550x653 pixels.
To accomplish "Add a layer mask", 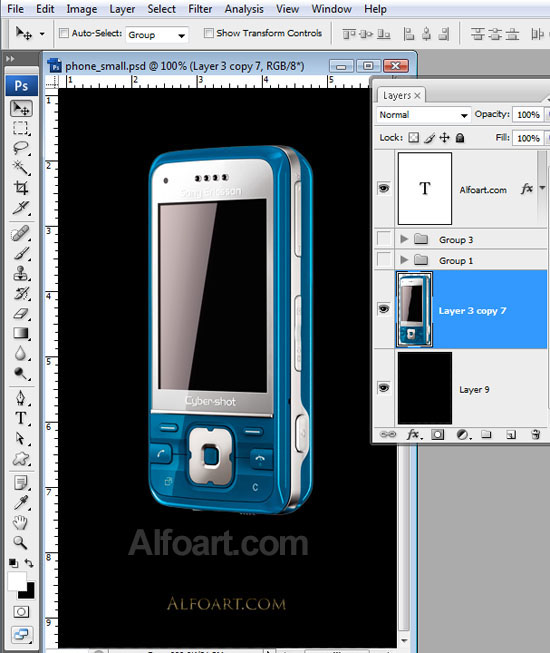I will (x=437, y=435).
